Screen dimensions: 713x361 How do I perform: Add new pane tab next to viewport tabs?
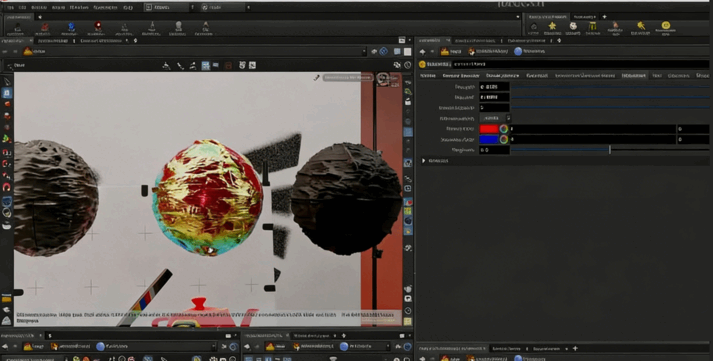tap(135, 40)
